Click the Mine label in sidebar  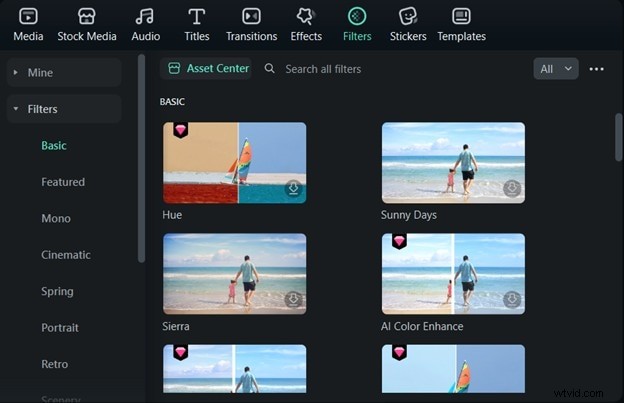coord(40,73)
